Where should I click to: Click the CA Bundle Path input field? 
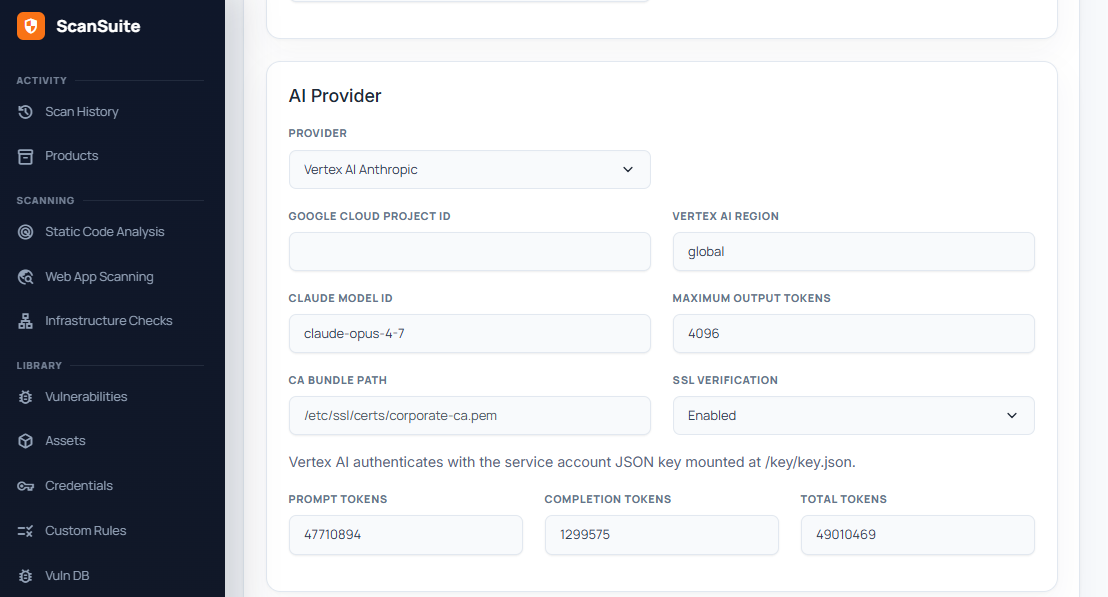click(x=469, y=415)
